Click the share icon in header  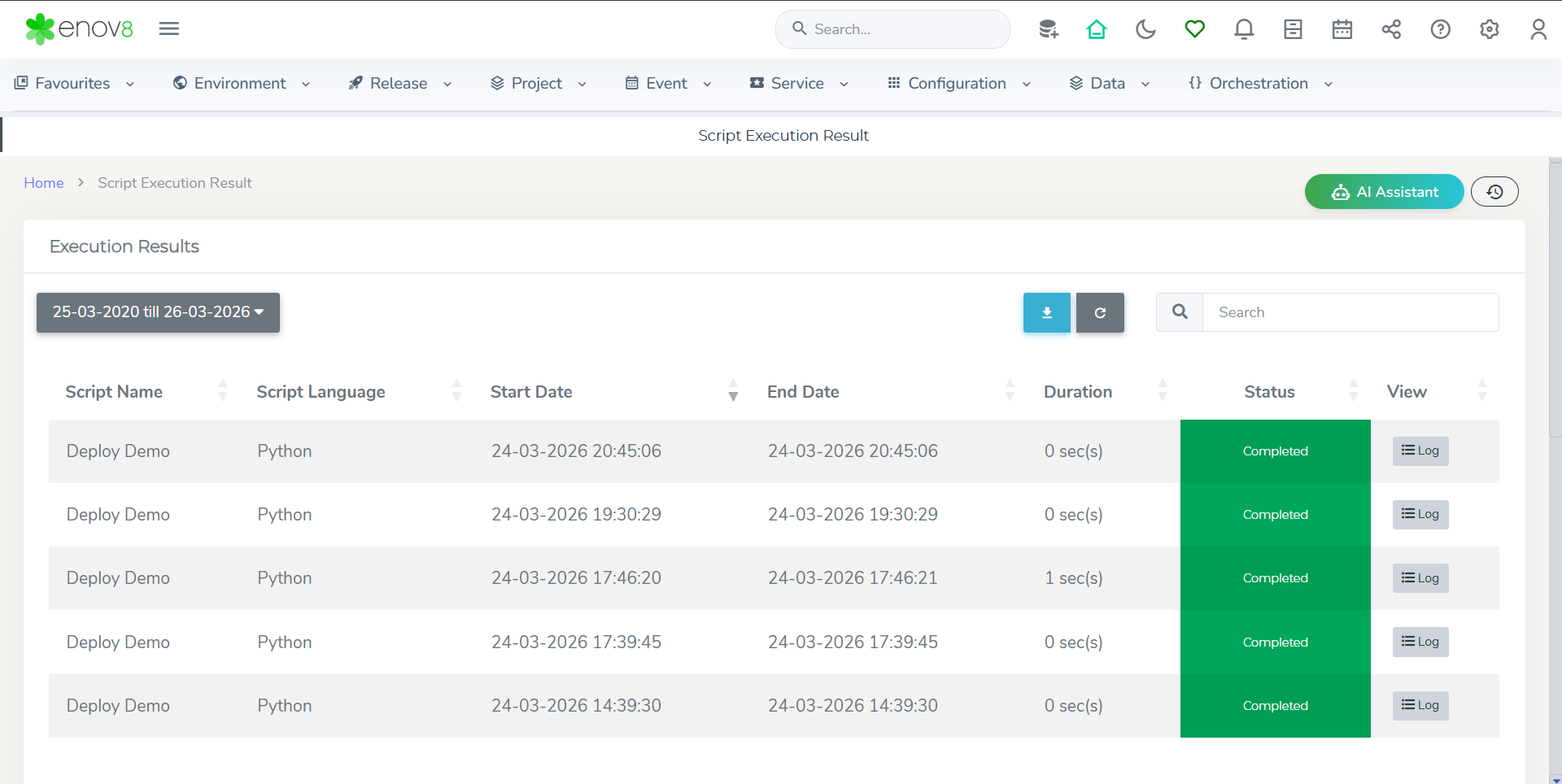[x=1391, y=30]
